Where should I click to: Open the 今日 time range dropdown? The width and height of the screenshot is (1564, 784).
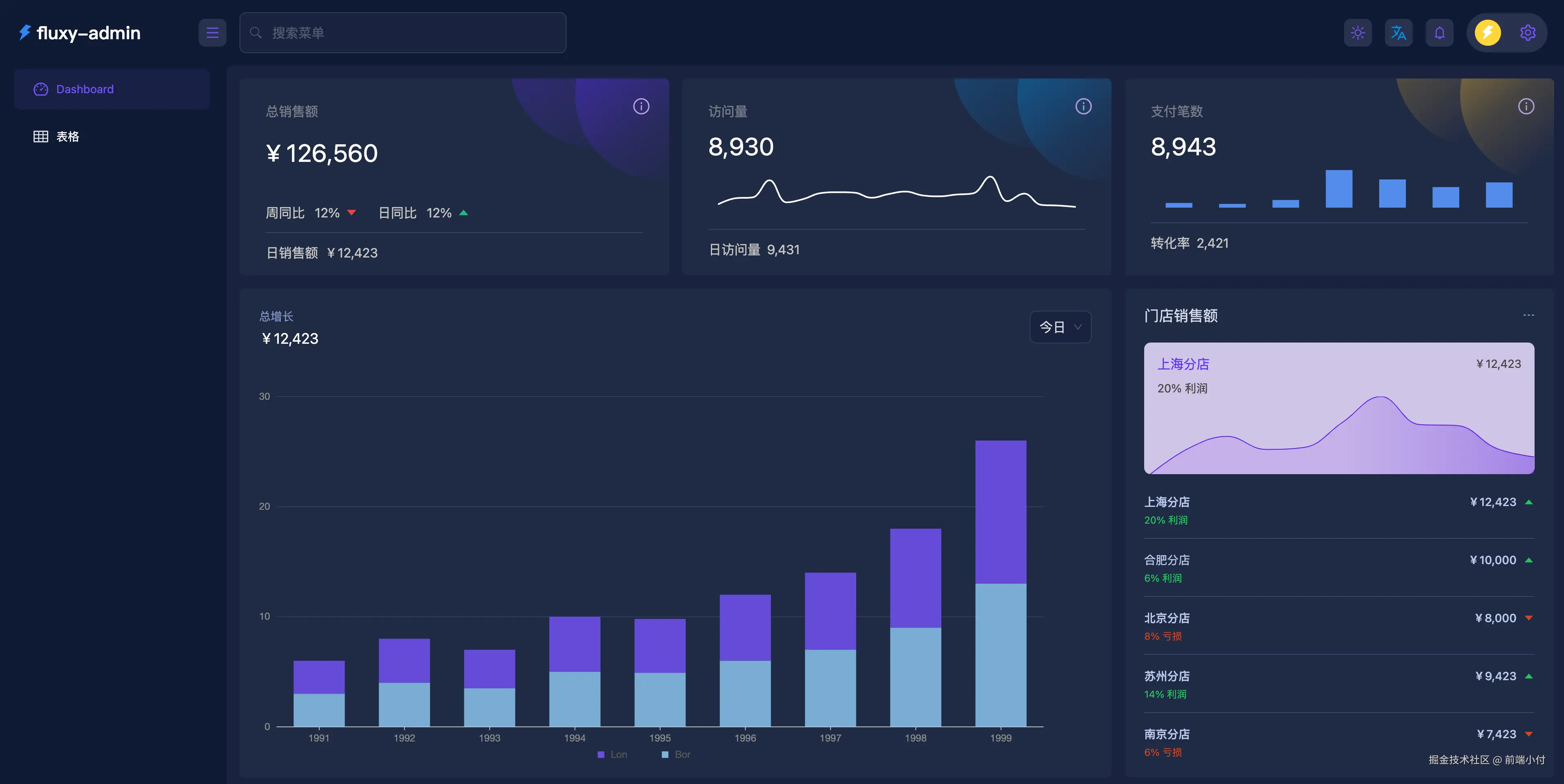click(1060, 327)
